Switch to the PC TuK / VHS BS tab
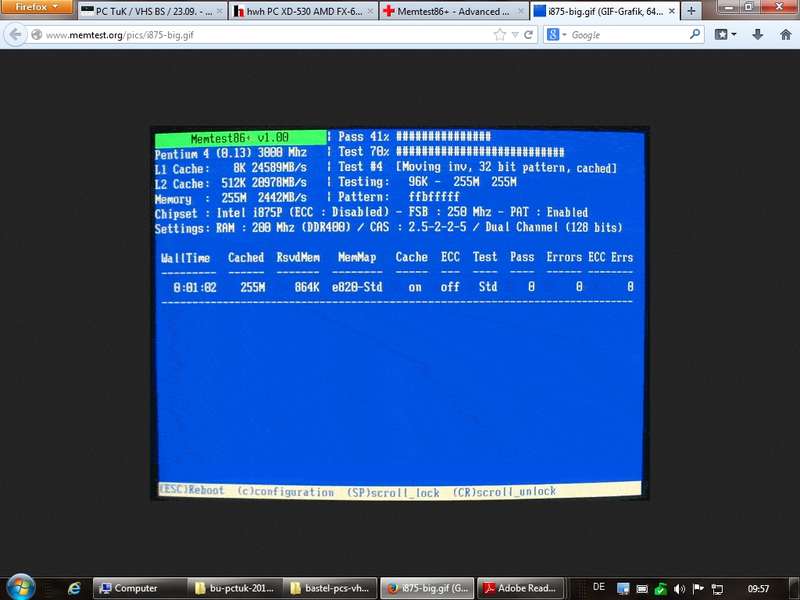The width and height of the screenshot is (800, 600). (148, 12)
